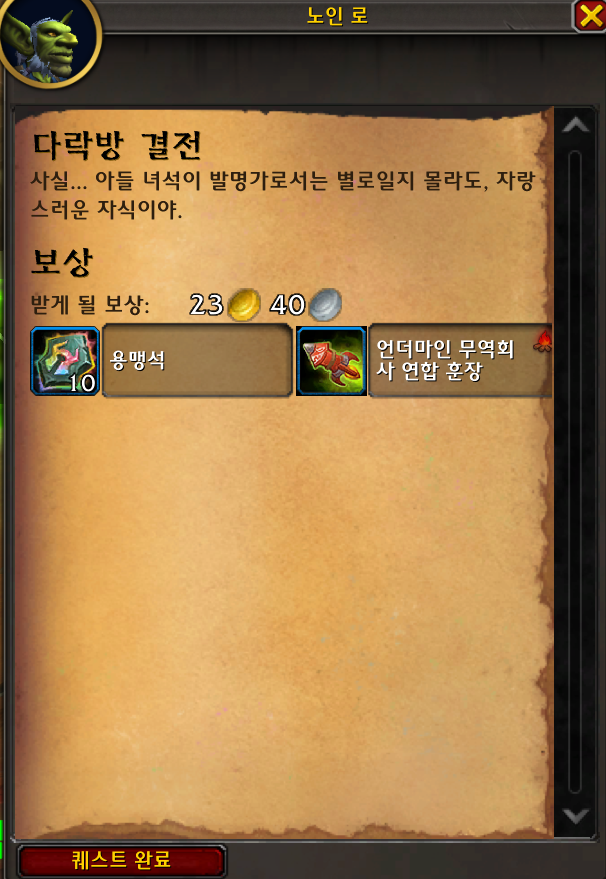Click the quest description text paragraph
Viewport: 606px width, 879px height.
coord(283,197)
